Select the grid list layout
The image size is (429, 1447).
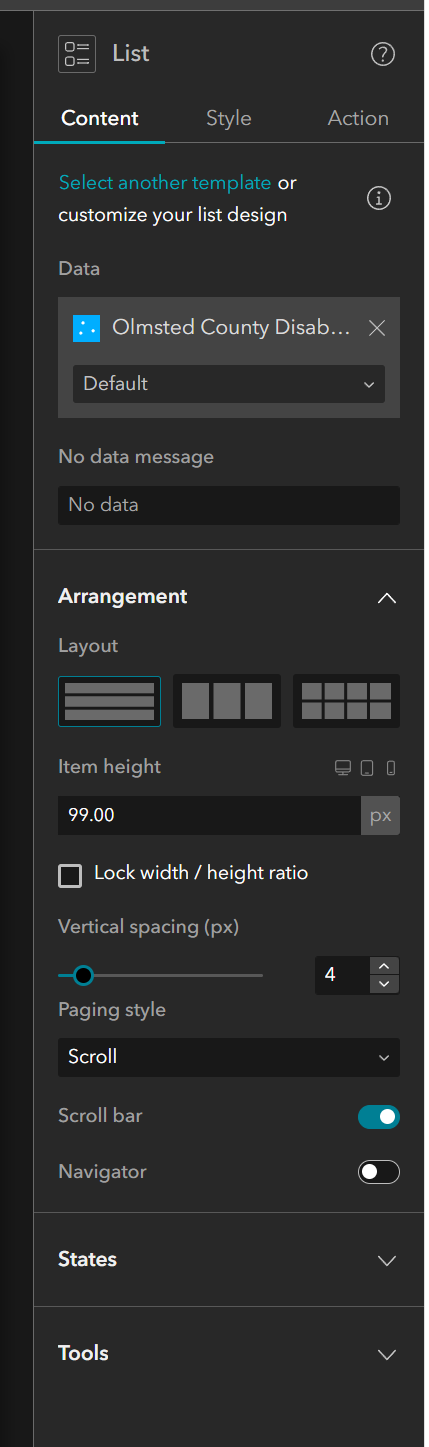click(346, 700)
